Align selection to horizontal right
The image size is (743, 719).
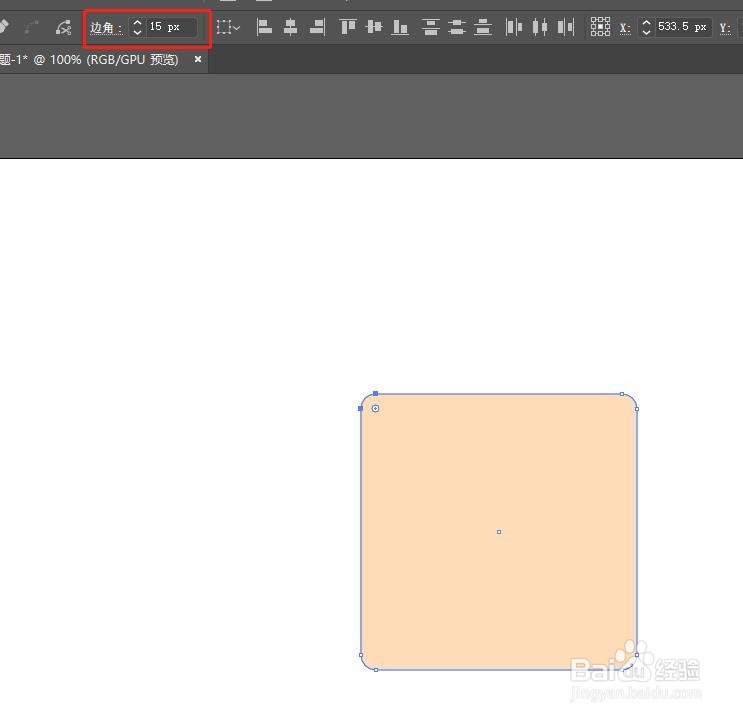tap(317, 27)
